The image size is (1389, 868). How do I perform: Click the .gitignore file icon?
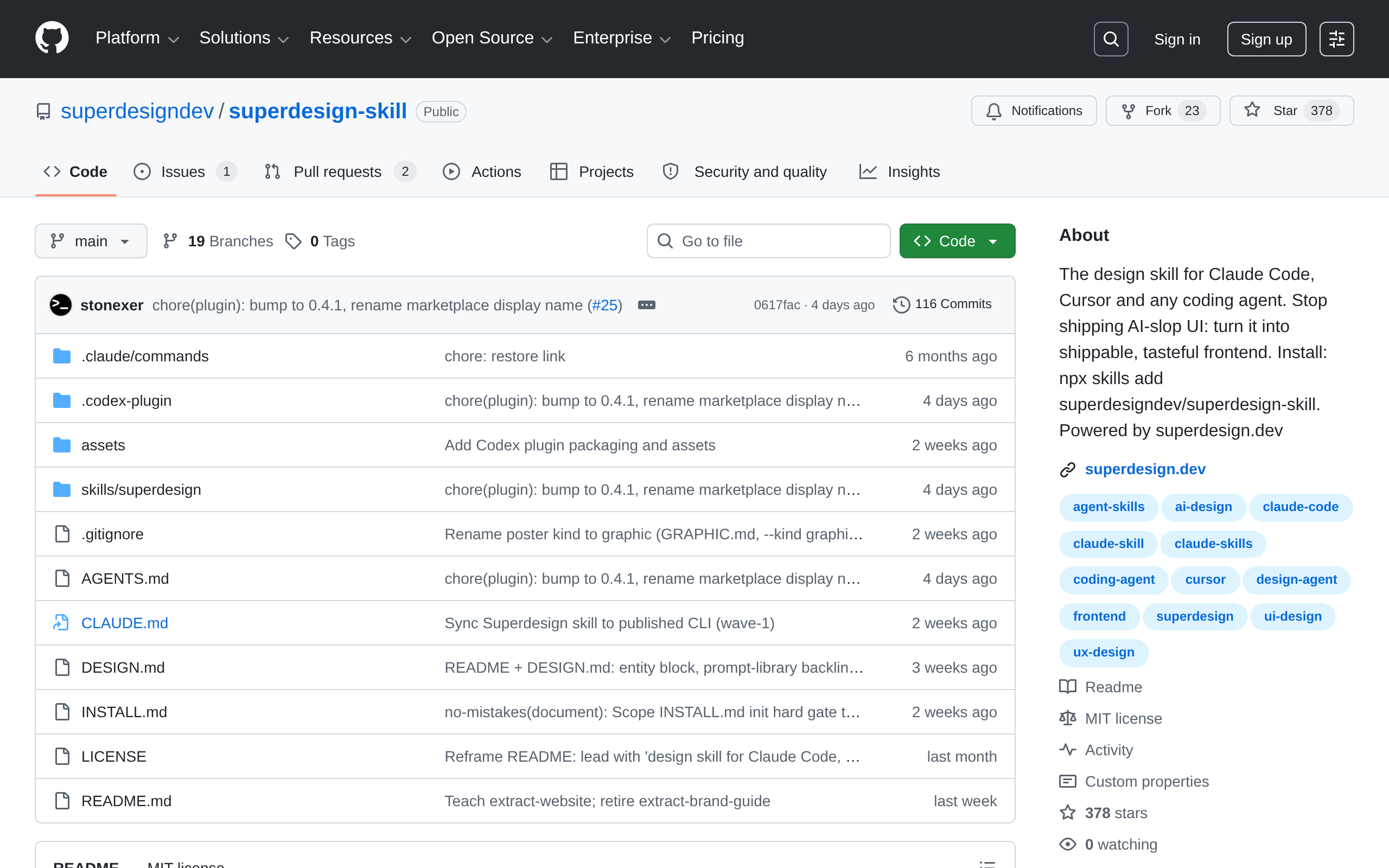coord(62,534)
